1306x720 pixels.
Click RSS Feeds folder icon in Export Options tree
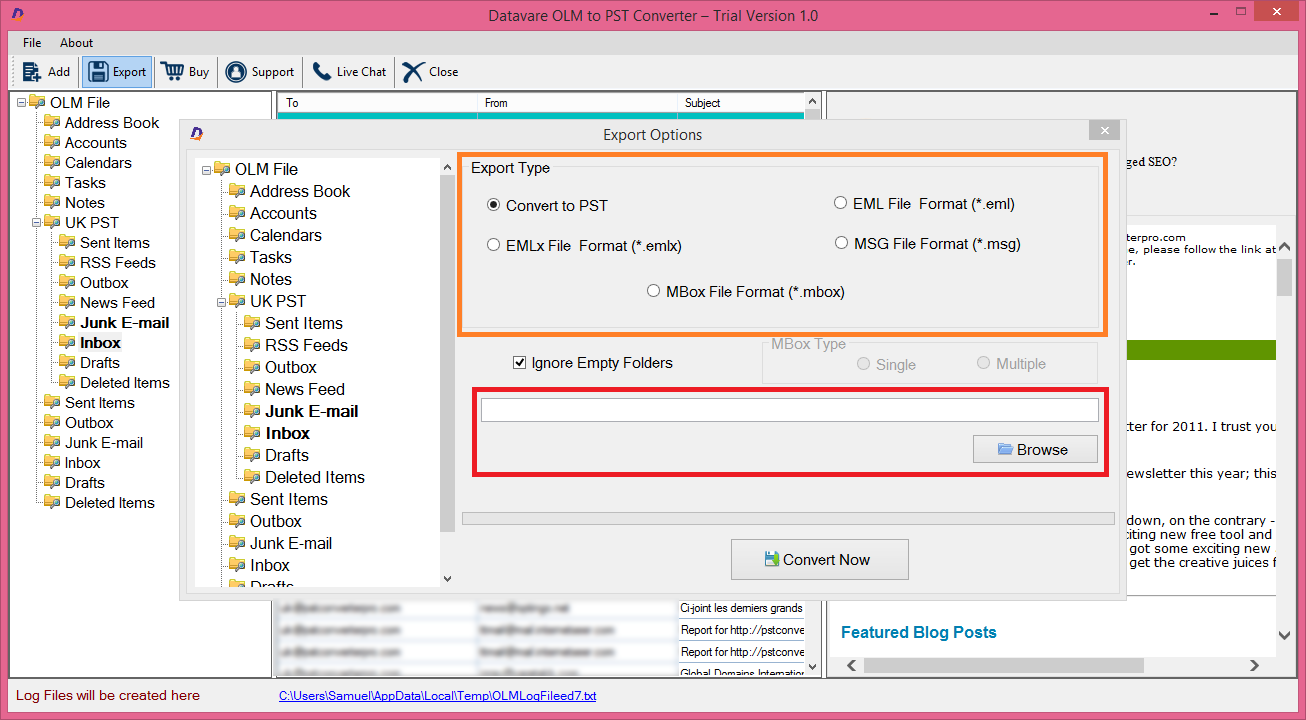[x=253, y=345]
